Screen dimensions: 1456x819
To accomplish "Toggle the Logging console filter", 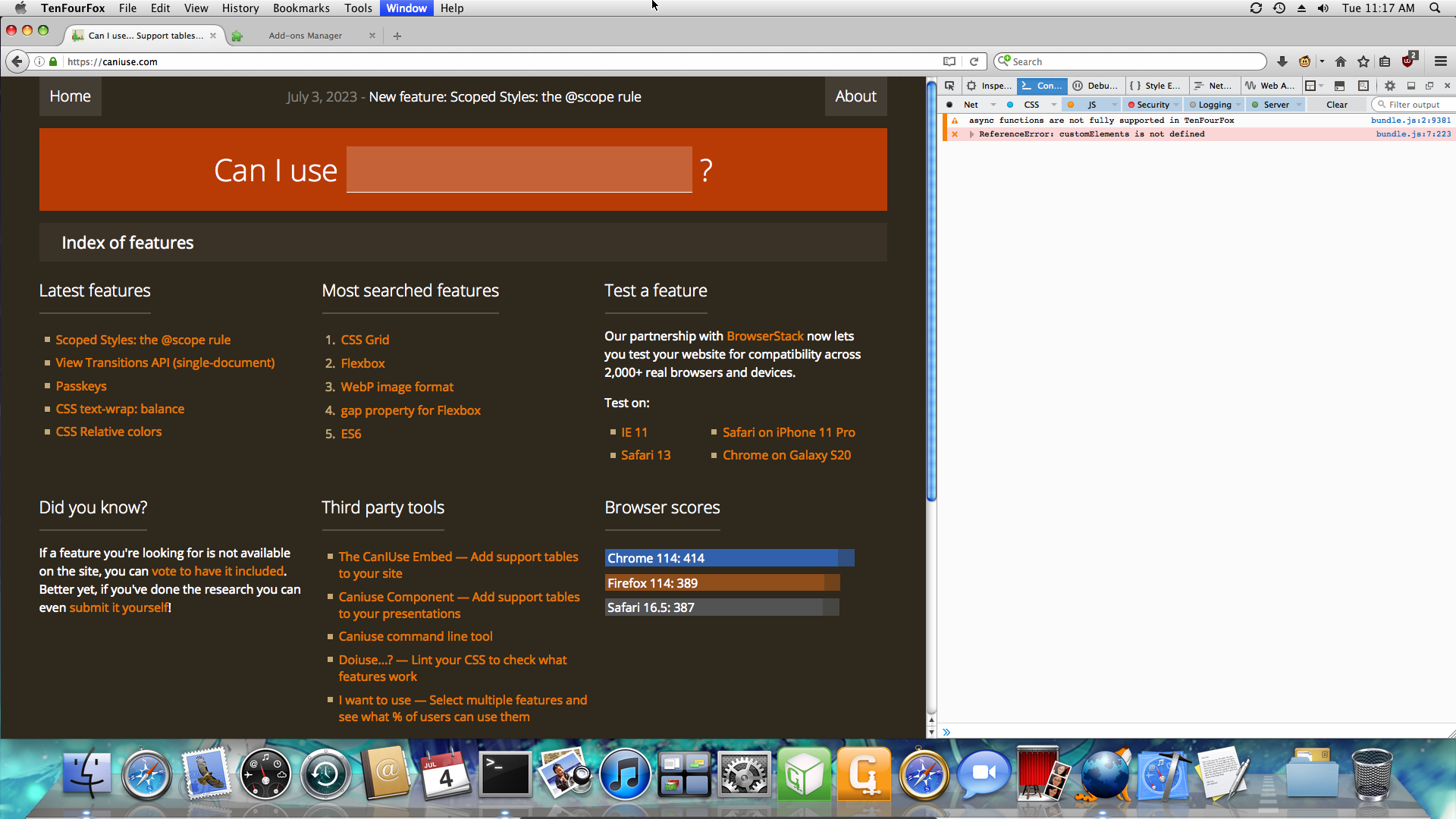I will pos(1214,105).
